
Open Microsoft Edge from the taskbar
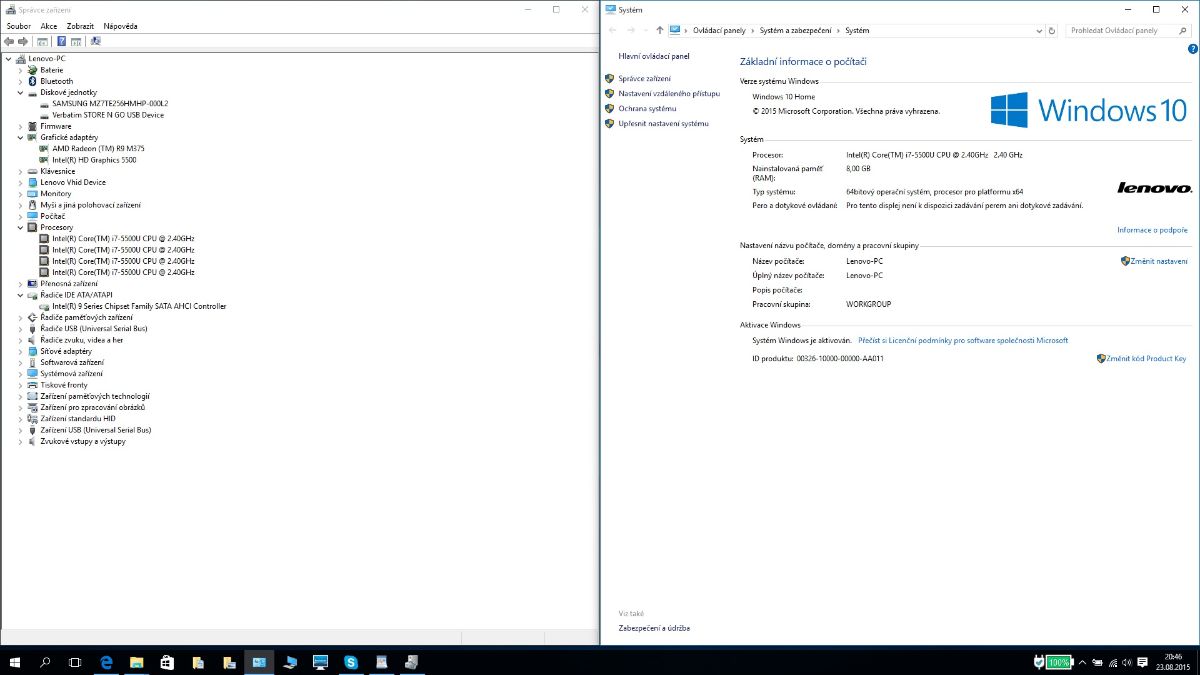click(105, 662)
